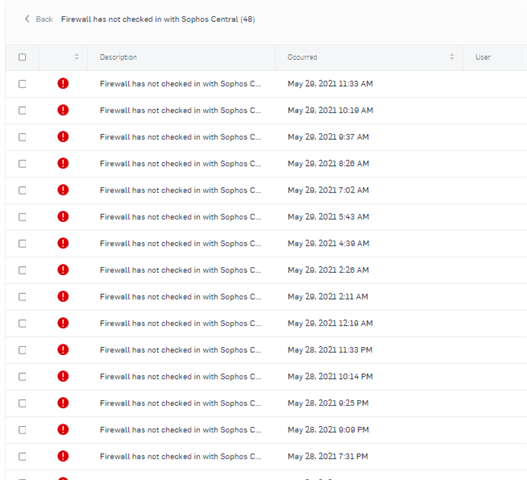The height and width of the screenshot is (480, 527).
Task: Select checkbox for 12:19 AM alert
Action: tap(22, 323)
